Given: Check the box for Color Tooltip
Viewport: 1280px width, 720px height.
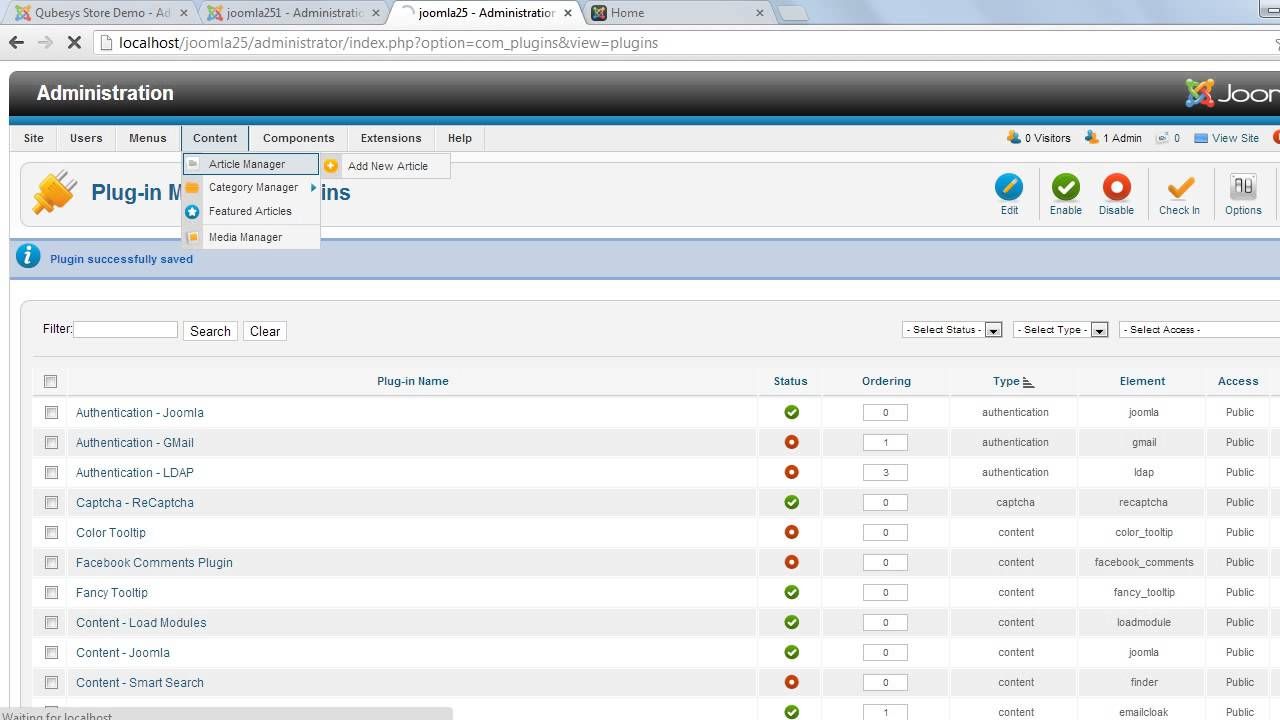Looking at the screenshot, I should pos(51,532).
